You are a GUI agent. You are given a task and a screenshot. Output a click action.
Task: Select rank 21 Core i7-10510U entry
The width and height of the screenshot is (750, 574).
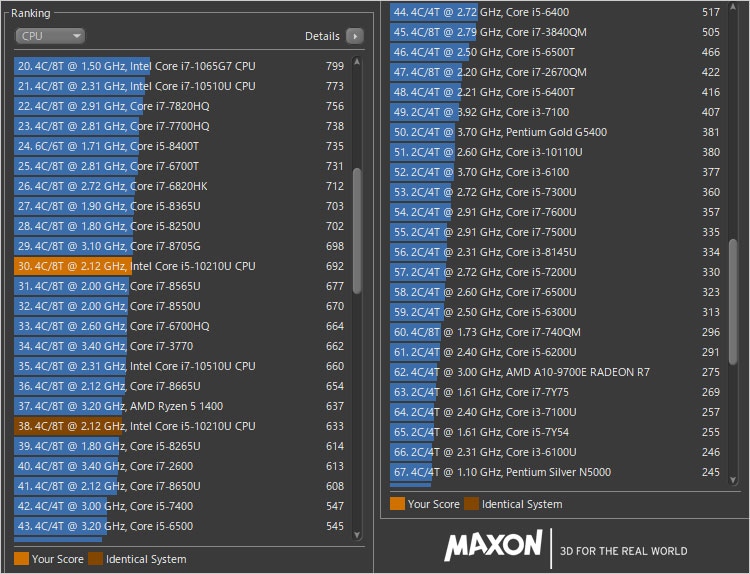coord(179,86)
